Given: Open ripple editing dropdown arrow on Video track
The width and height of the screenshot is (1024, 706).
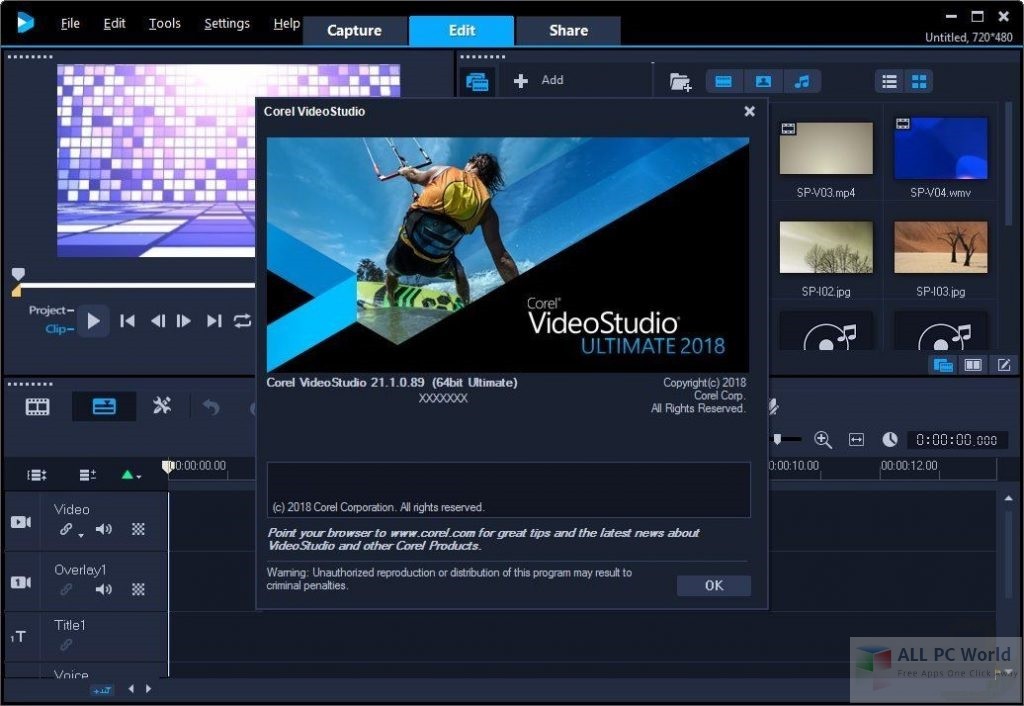Looking at the screenshot, I should [x=81, y=536].
